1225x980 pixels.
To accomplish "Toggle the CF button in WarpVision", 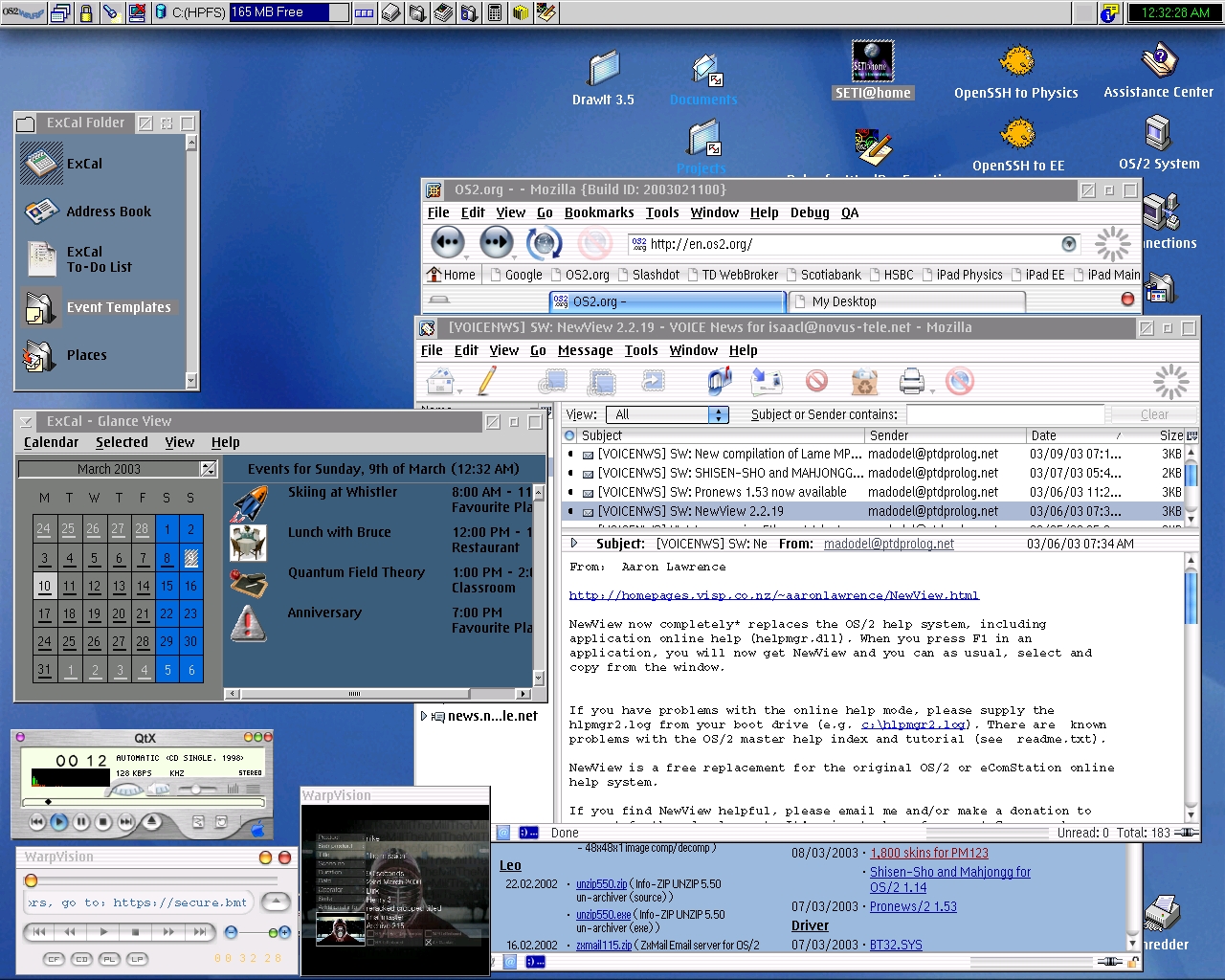I will coord(54,958).
